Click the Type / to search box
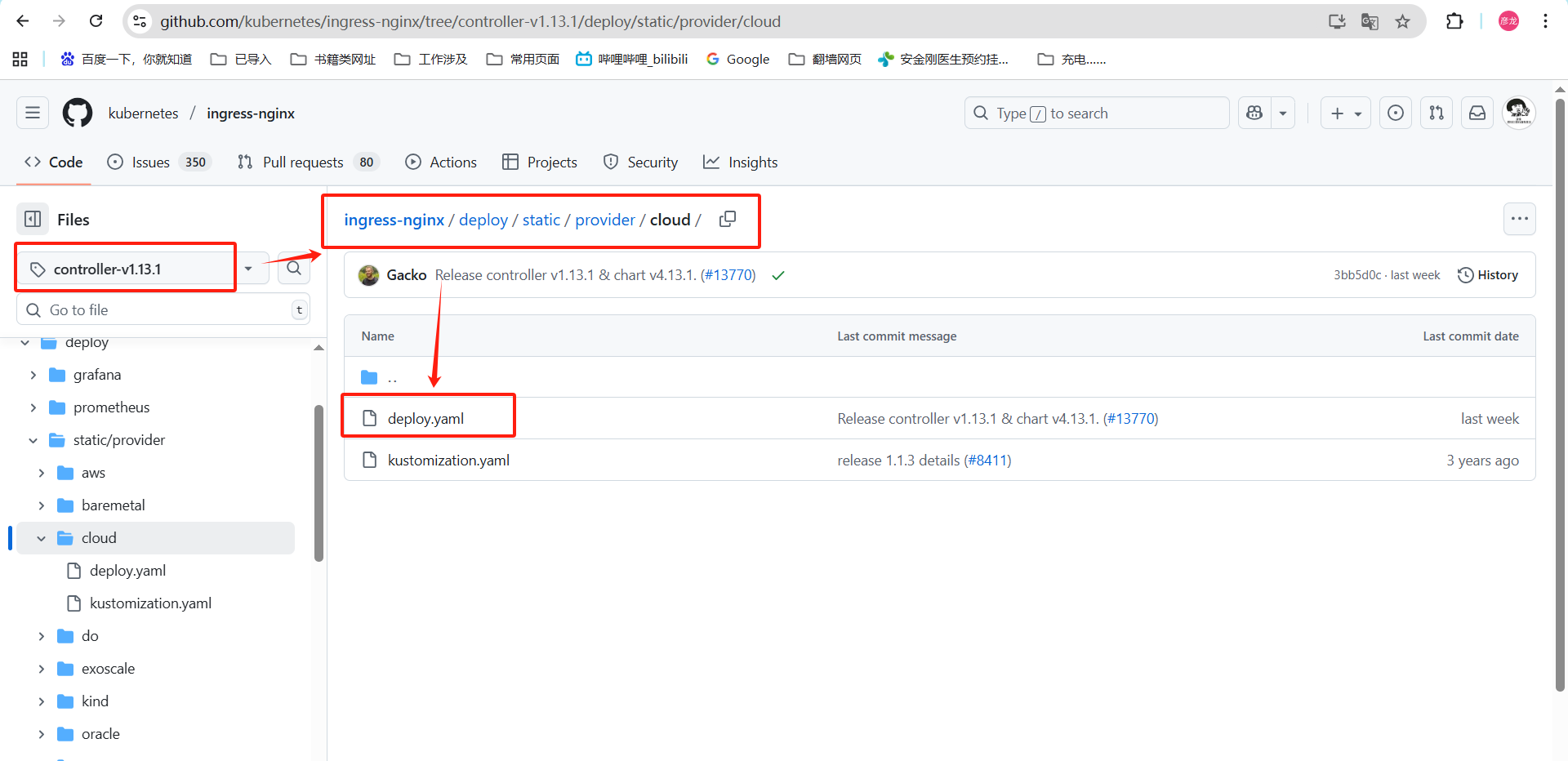Screen dimensions: 1568x761 [x=1097, y=113]
